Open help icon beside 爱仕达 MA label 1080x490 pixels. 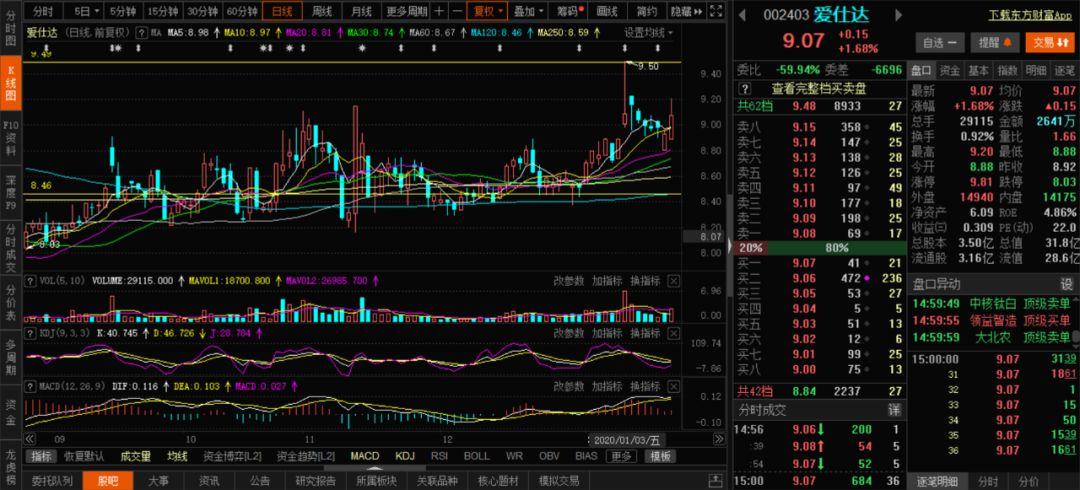point(141,32)
